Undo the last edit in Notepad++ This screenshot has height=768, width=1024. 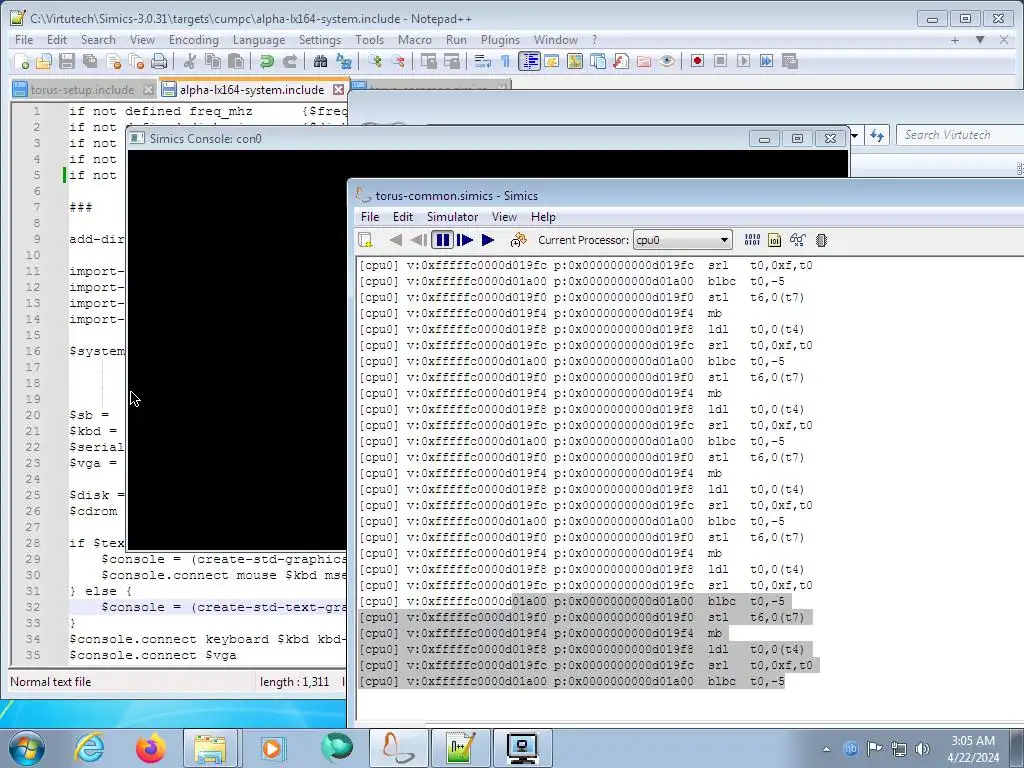pos(266,61)
